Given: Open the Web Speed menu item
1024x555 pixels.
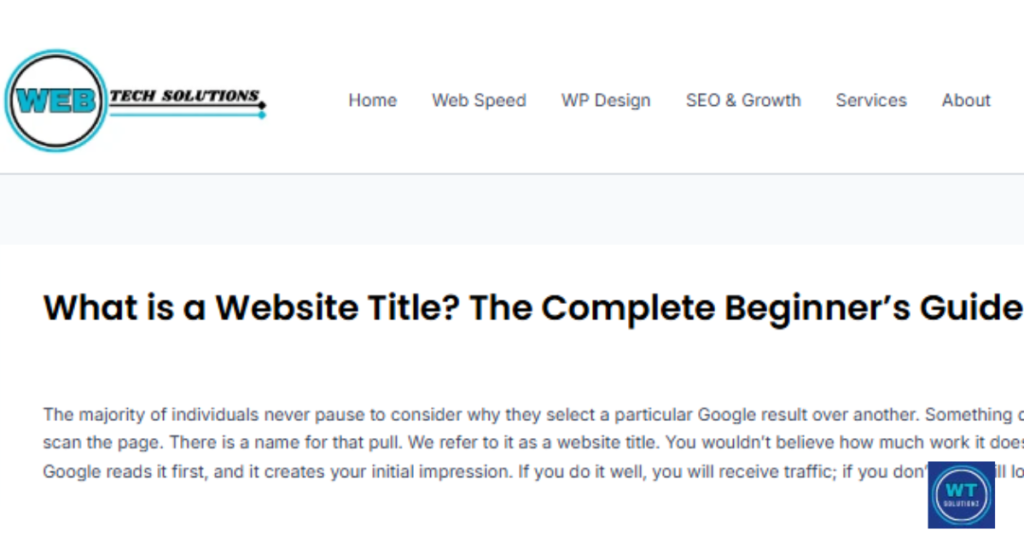Looking at the screenshot, I should pos(479,100).
